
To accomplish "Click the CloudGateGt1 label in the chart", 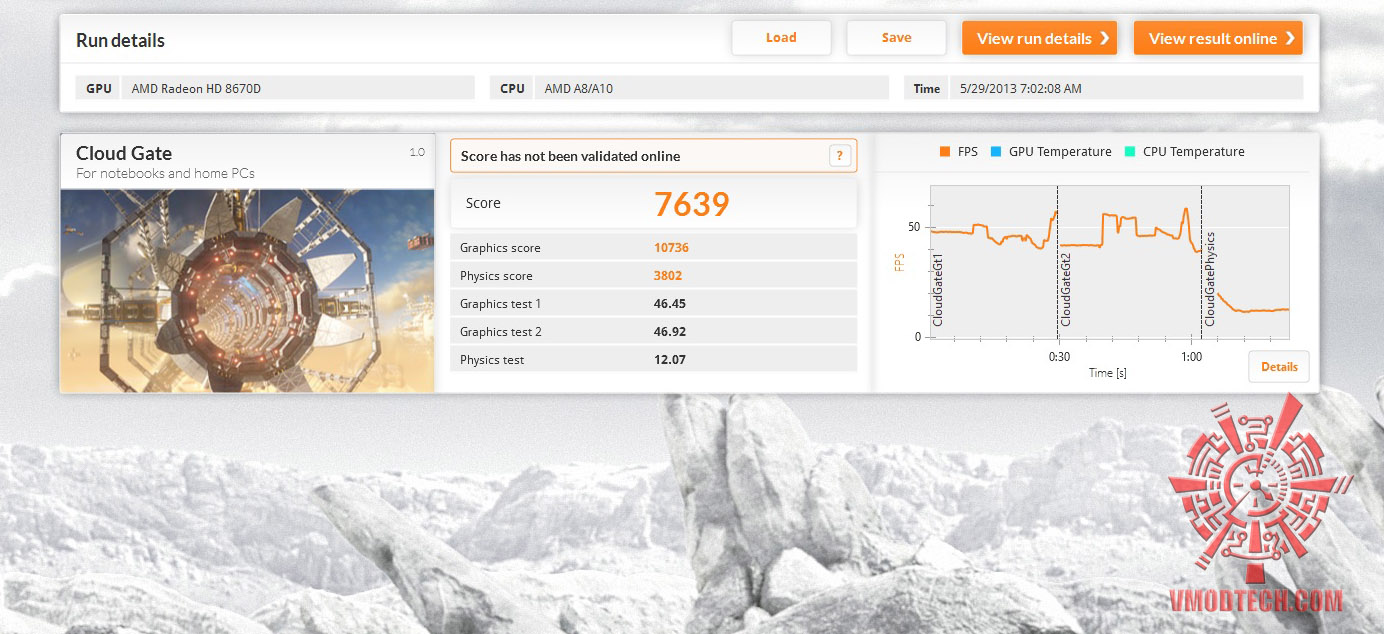I will (938, 289).
